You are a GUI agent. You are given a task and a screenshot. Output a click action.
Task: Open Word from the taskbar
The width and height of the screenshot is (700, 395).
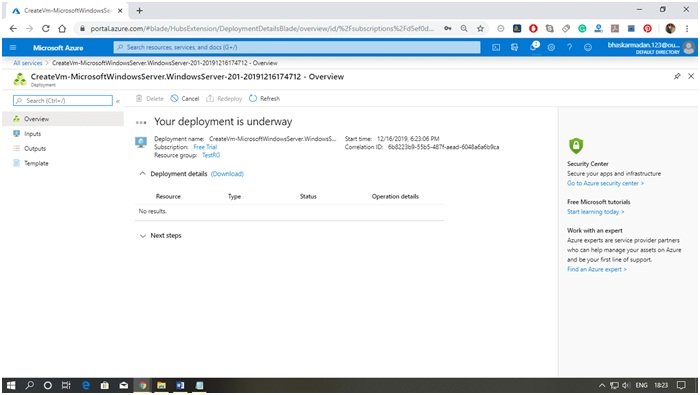point(180,385)
